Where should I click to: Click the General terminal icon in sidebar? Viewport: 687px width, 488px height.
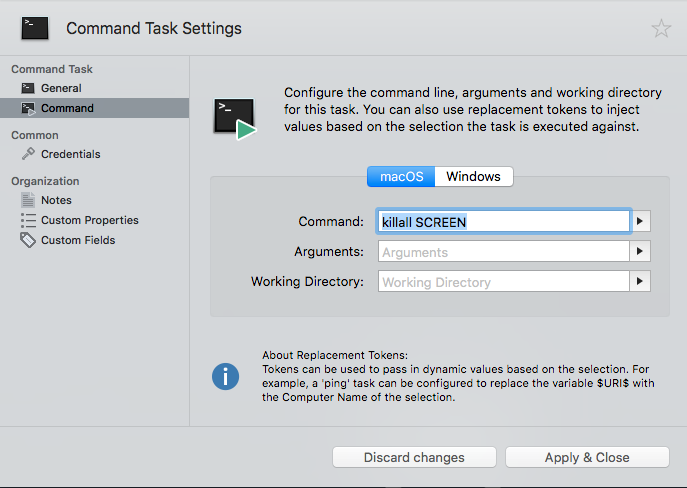pos(28,89)
